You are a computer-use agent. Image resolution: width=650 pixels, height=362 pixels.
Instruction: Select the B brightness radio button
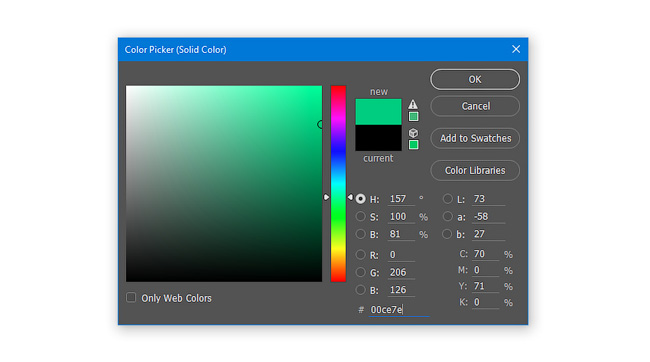tap(361, 234)
